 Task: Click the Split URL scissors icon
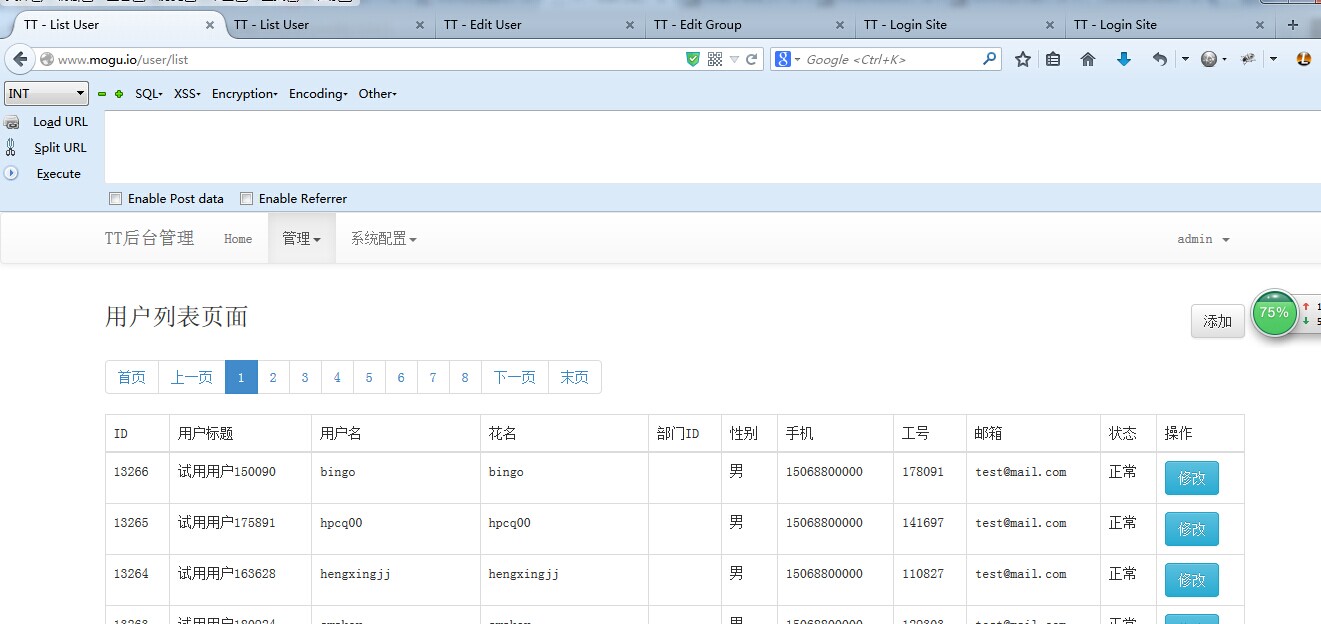(11, 148)
